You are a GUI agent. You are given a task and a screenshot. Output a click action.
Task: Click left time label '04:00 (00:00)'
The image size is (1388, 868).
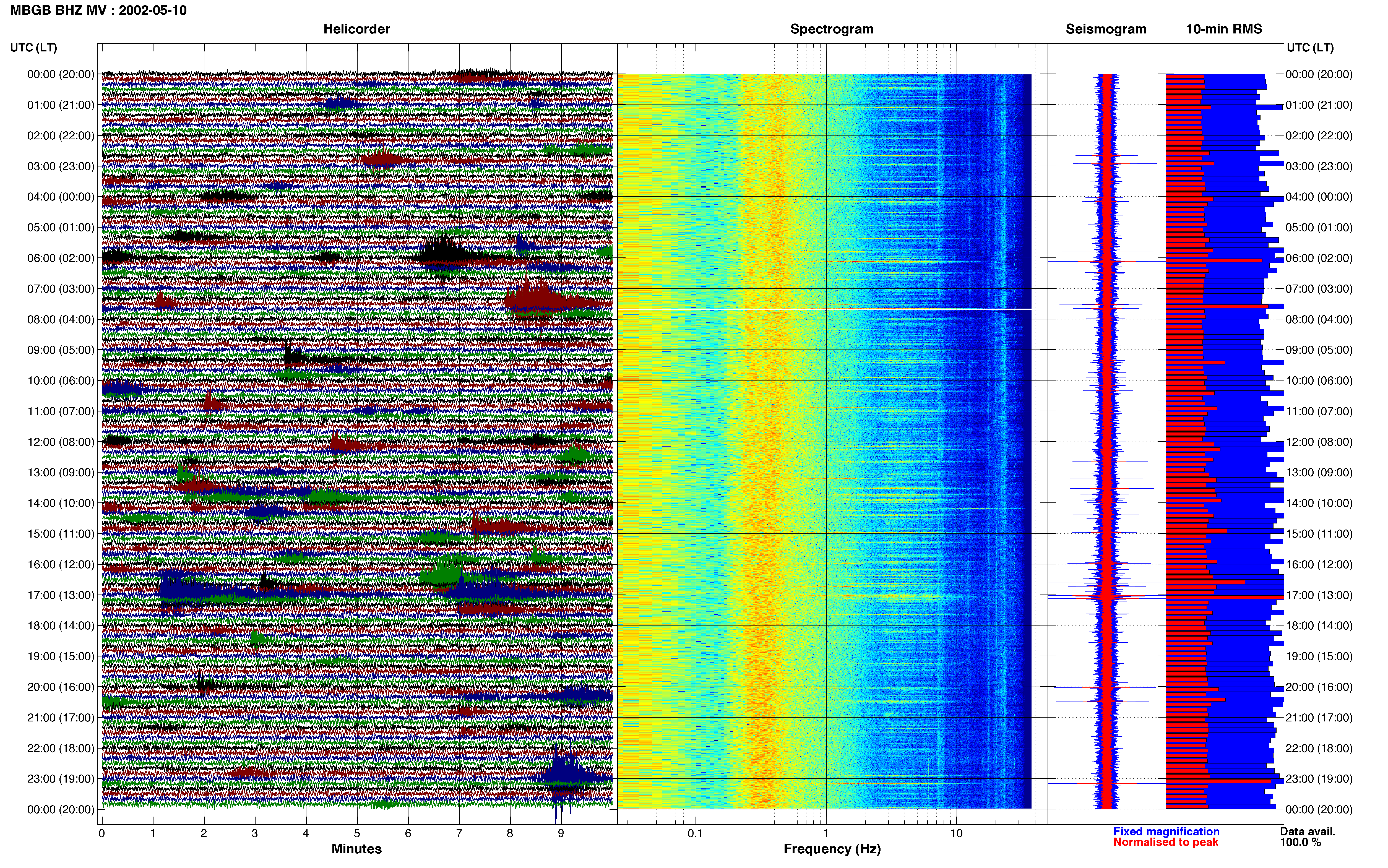pyautogui.click(x=61, y=197)
